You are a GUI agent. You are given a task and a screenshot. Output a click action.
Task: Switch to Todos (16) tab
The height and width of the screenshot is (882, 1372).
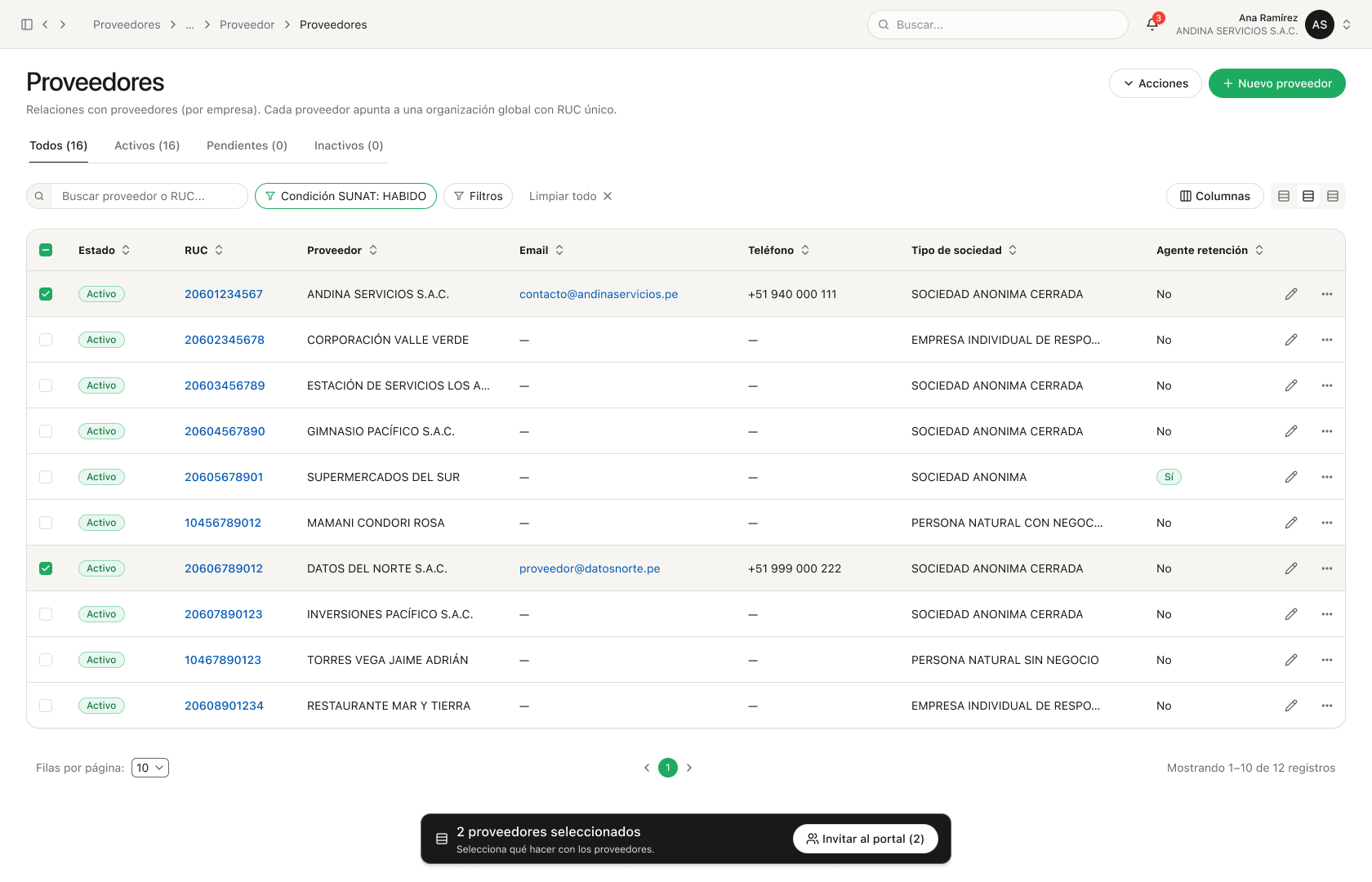click(x=59, y=145)
